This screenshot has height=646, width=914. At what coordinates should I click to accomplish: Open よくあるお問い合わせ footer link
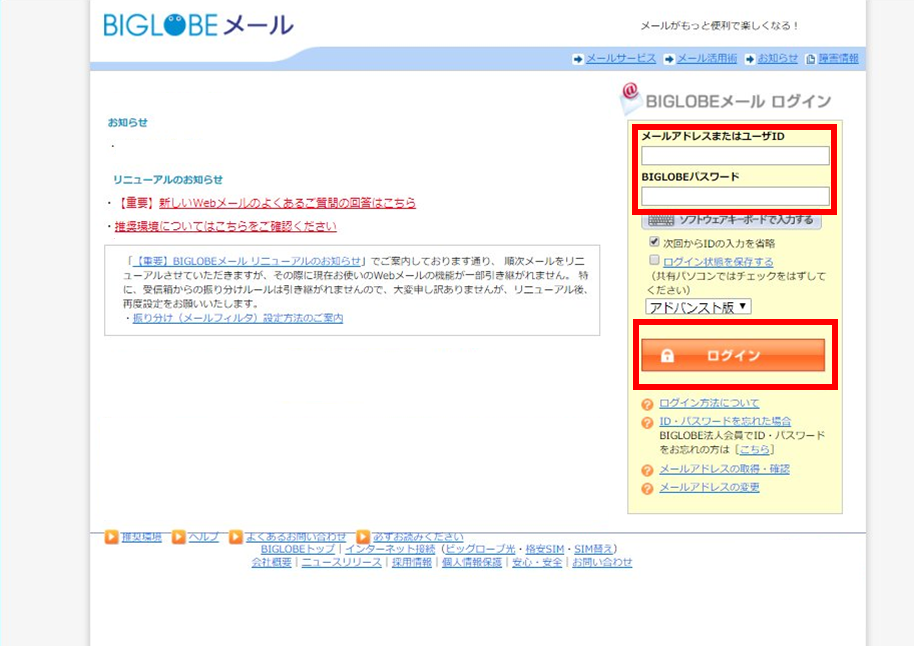[x=296, y=537]
